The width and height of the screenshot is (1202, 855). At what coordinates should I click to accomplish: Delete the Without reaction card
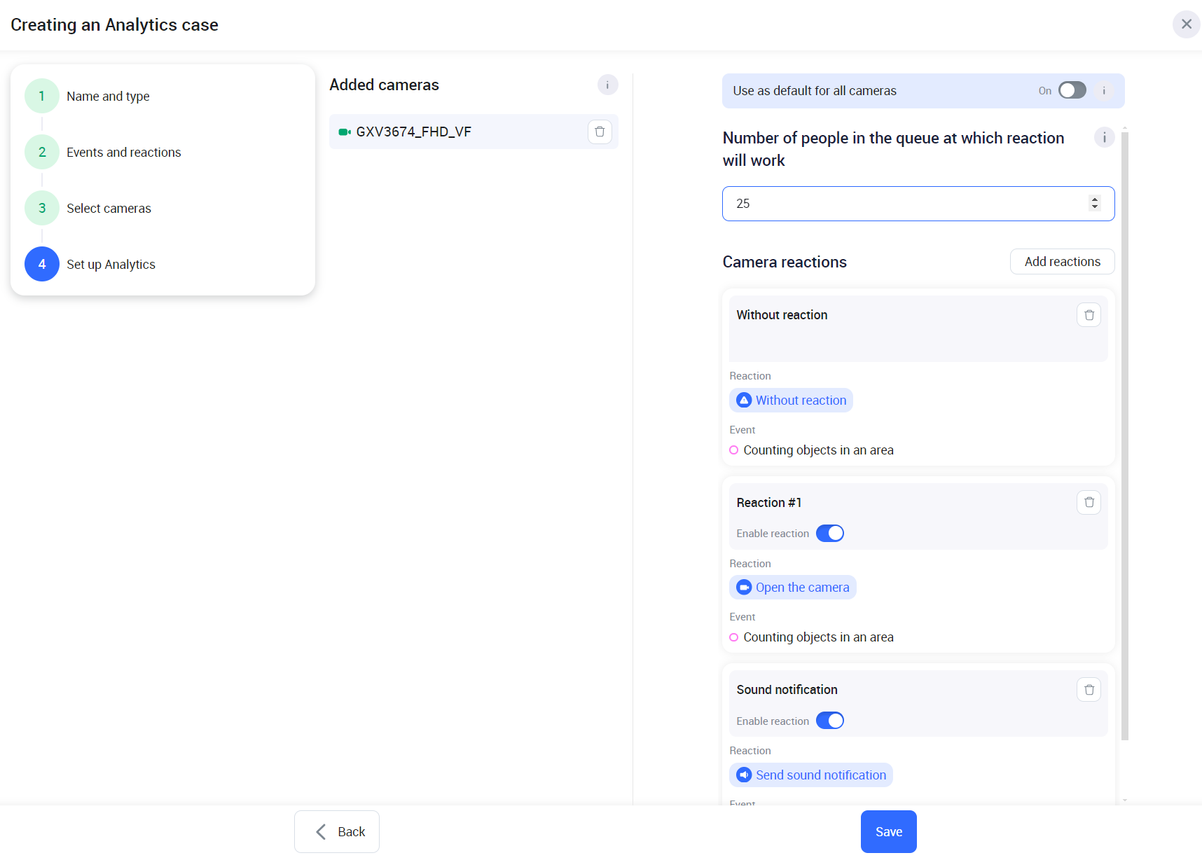1089,315
